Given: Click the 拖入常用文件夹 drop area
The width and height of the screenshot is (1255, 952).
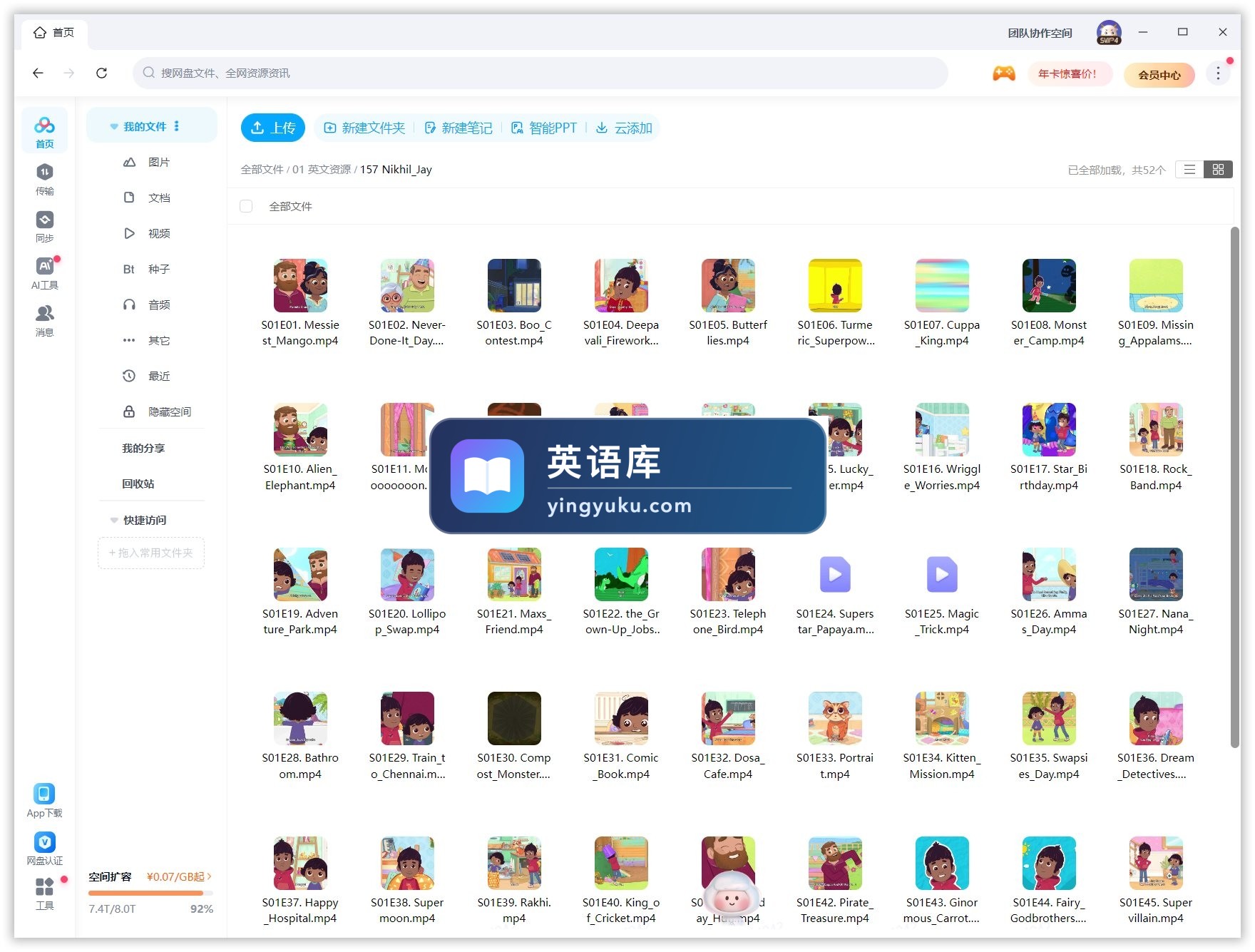Looking at the screenshot, I should [x=151, y=553].
